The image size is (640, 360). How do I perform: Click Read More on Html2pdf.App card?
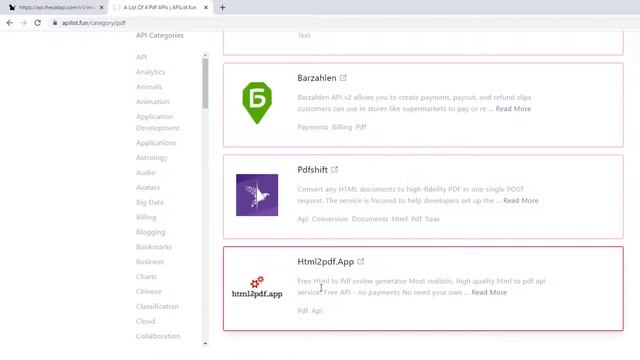(x=489, y=292)
